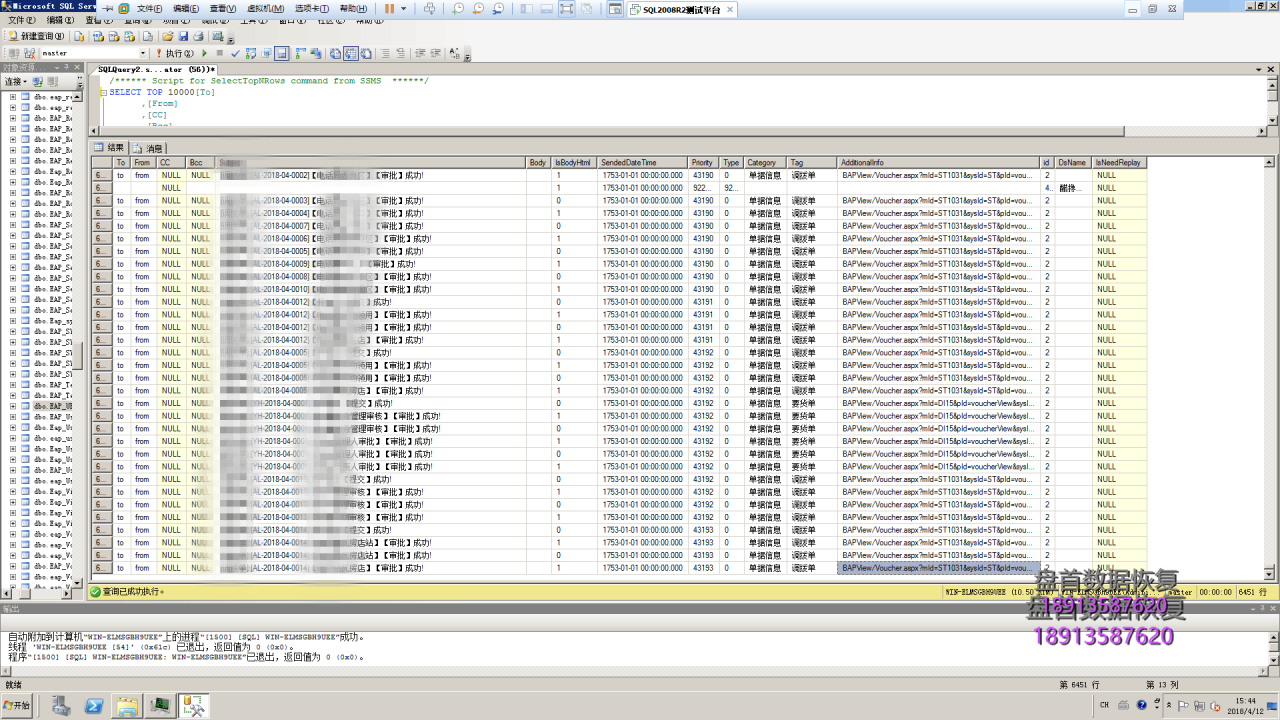Click the Save diskette icon in SSMS toolbar
The image size is (1280, 720).
pyautogui.click(x=183, y=36)
